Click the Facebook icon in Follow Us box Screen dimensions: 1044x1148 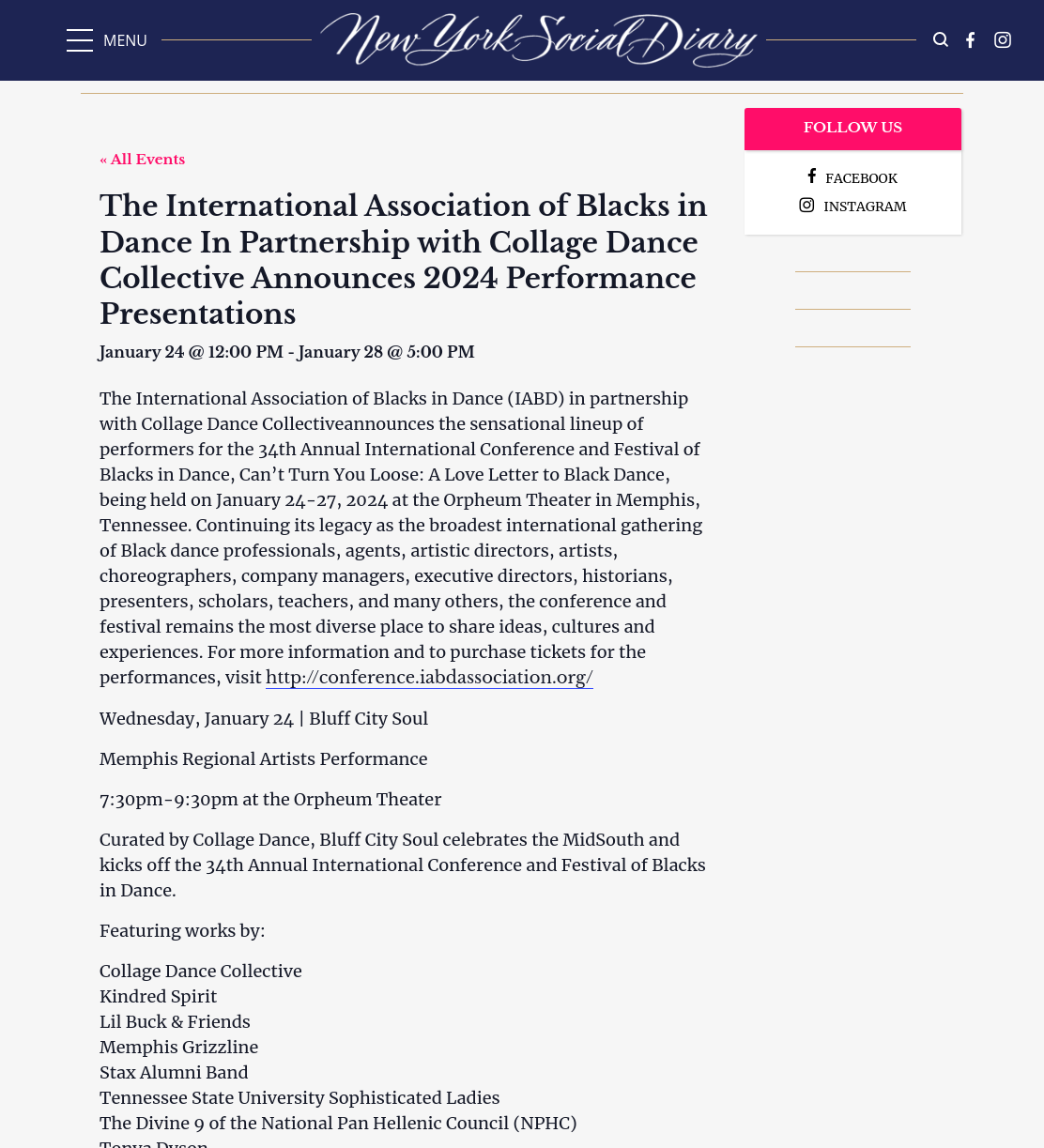(x=812, y=176)
